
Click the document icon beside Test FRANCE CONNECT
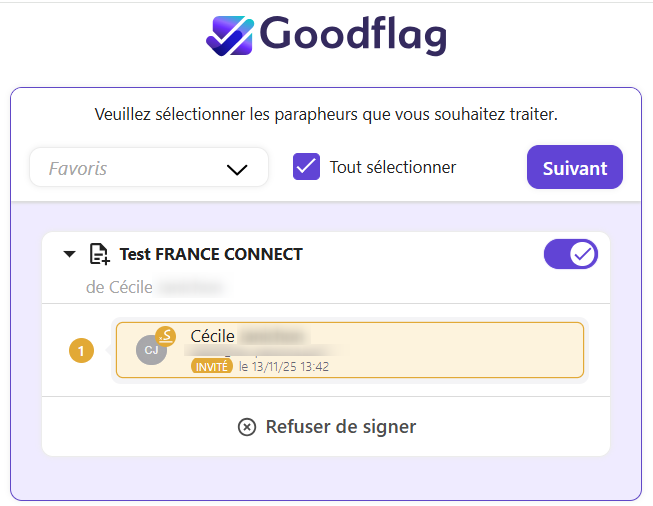99,254
